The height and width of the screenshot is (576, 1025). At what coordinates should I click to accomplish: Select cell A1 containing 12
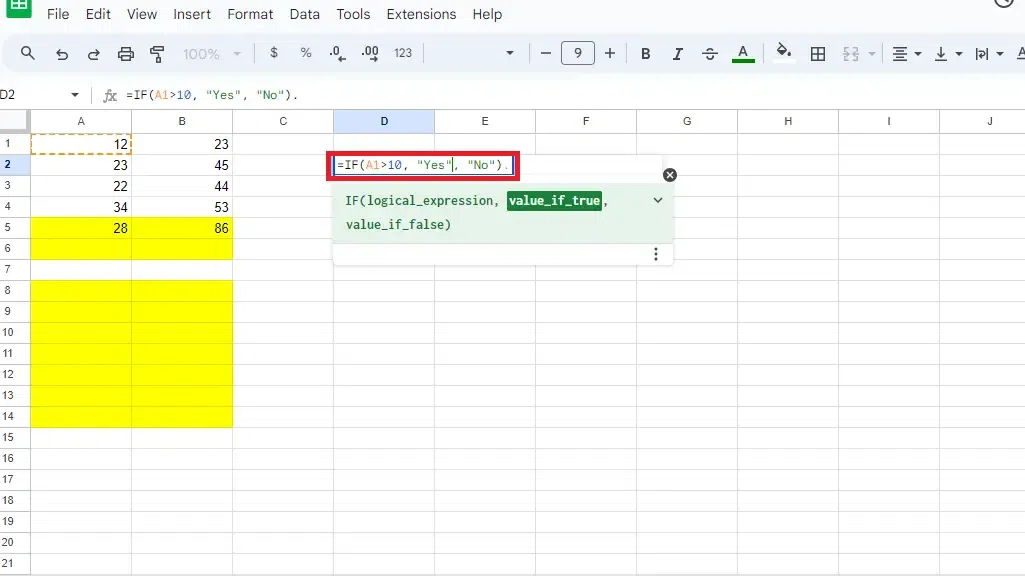point(81,144)
